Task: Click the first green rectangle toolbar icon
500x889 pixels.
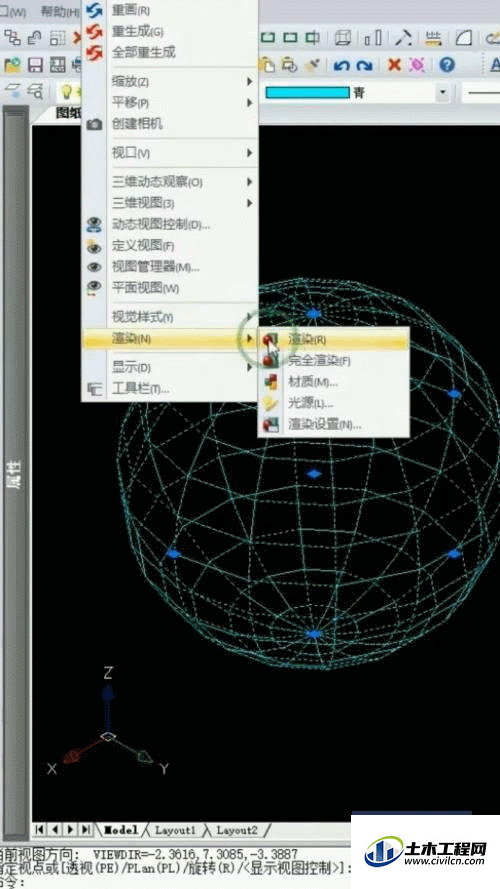Action: click(x=268, y=38)
